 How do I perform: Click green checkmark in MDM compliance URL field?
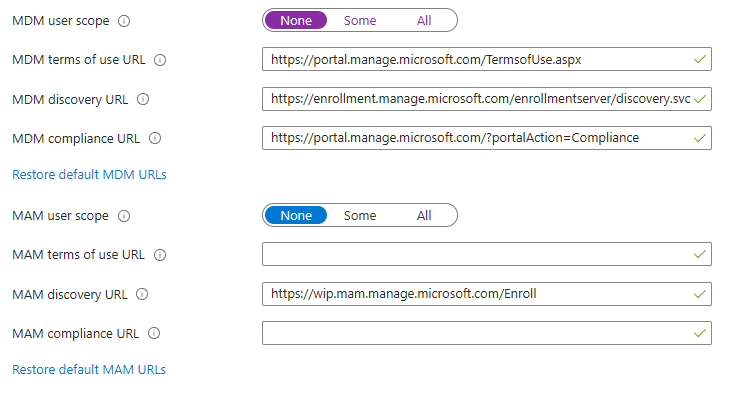700,138
